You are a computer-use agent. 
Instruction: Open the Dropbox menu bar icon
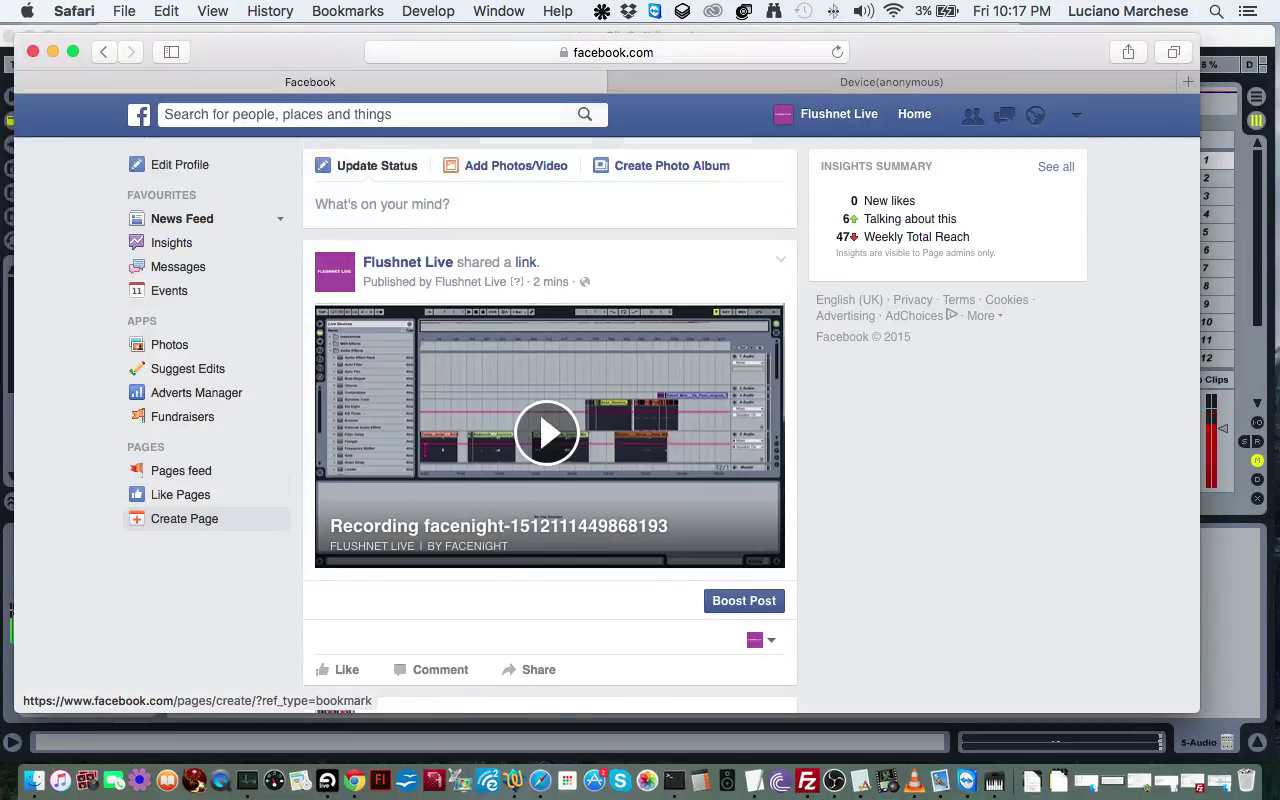pos(628,11)
